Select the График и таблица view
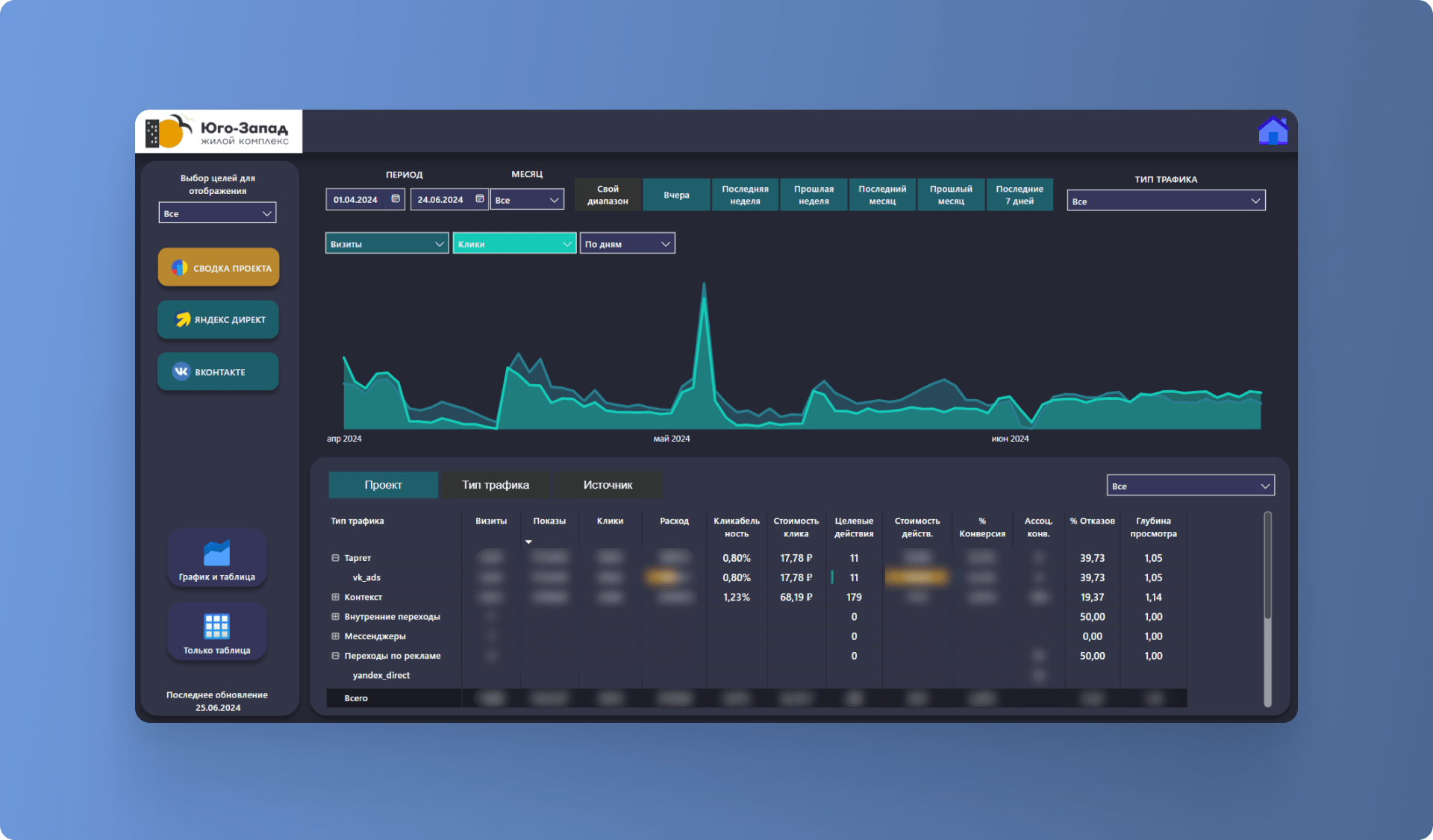Viewport: 1433px width, 840px height. (217, 559)
